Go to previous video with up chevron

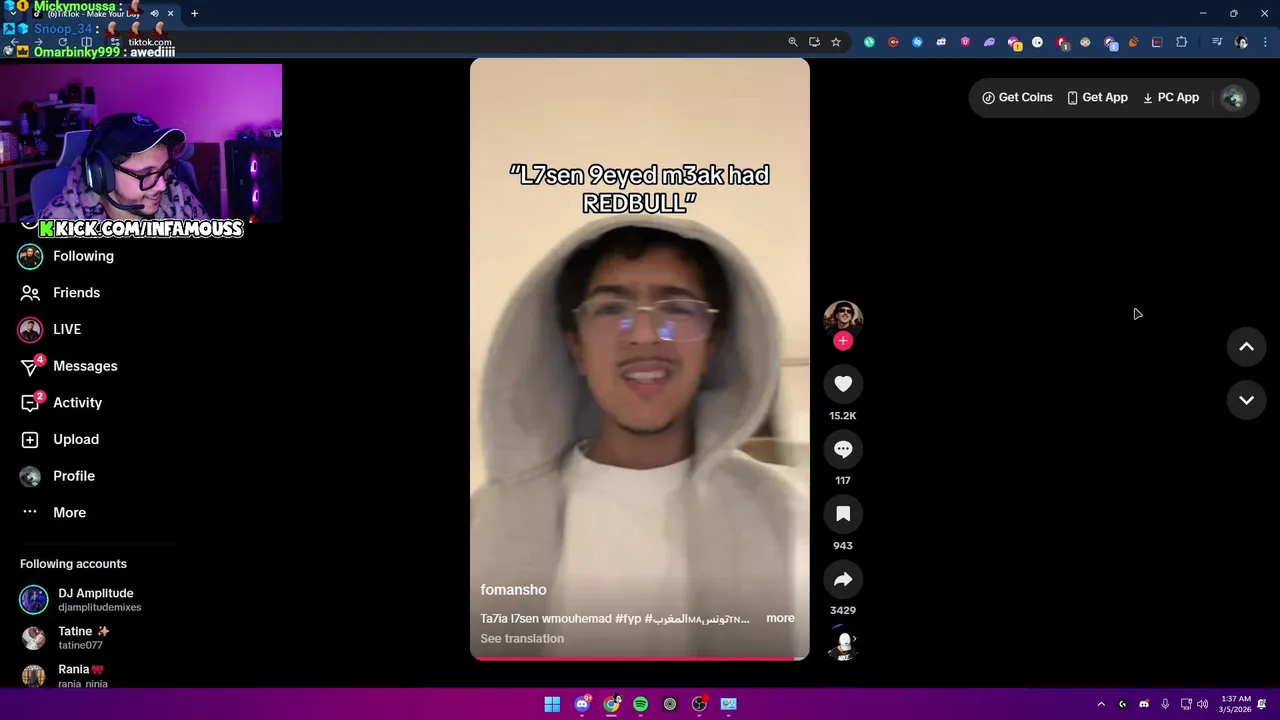pos(1246,347)
